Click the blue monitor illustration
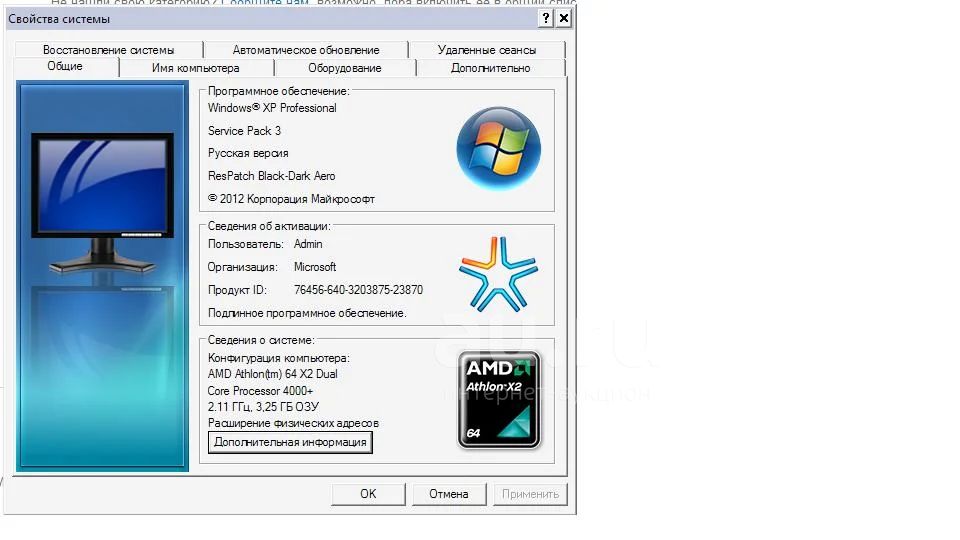Screen dimensions: 960x540 tap(102, 203)
